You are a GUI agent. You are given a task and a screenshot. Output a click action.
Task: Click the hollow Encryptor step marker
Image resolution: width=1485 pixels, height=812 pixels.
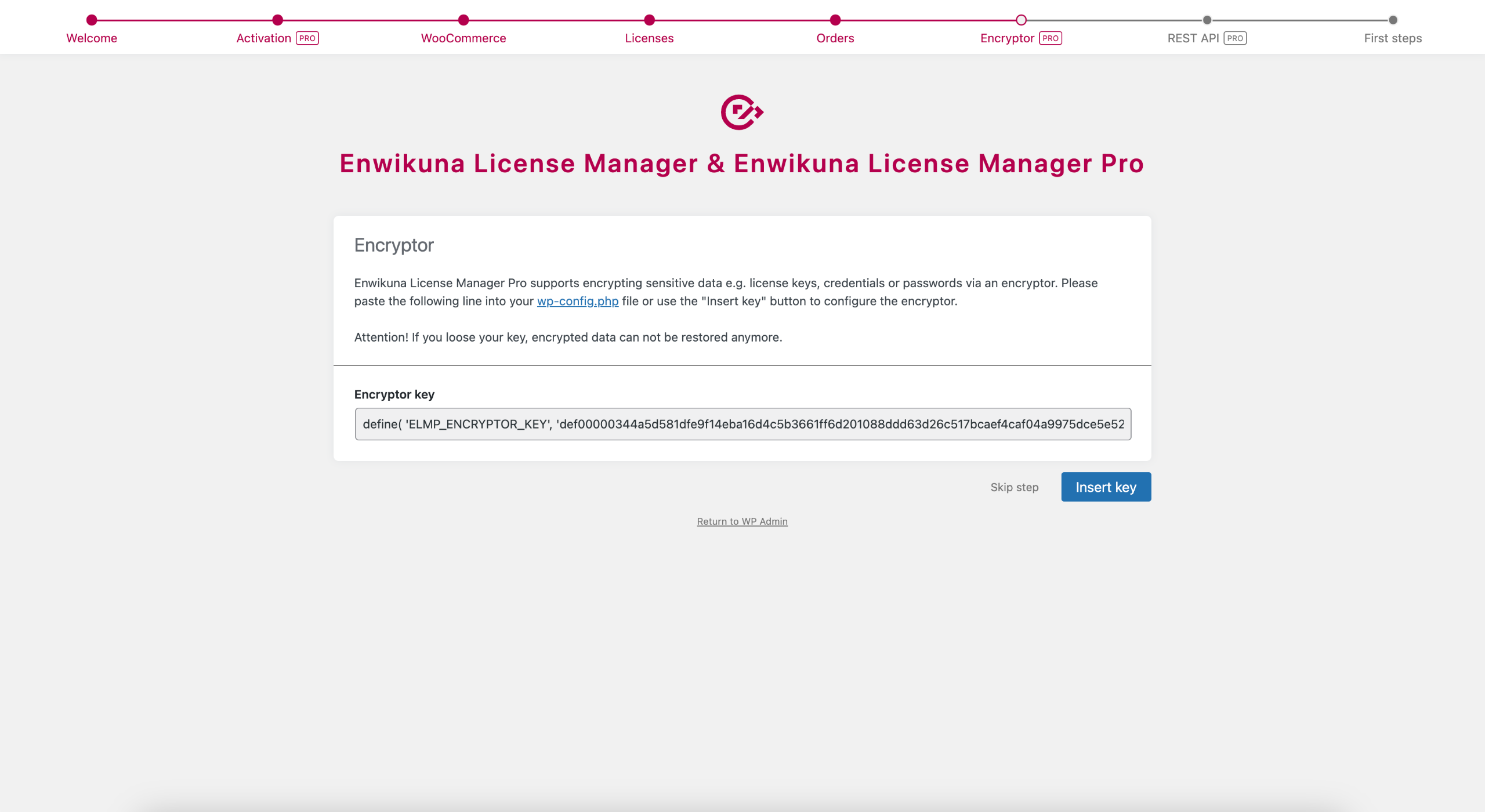[x=1022, y=20]
